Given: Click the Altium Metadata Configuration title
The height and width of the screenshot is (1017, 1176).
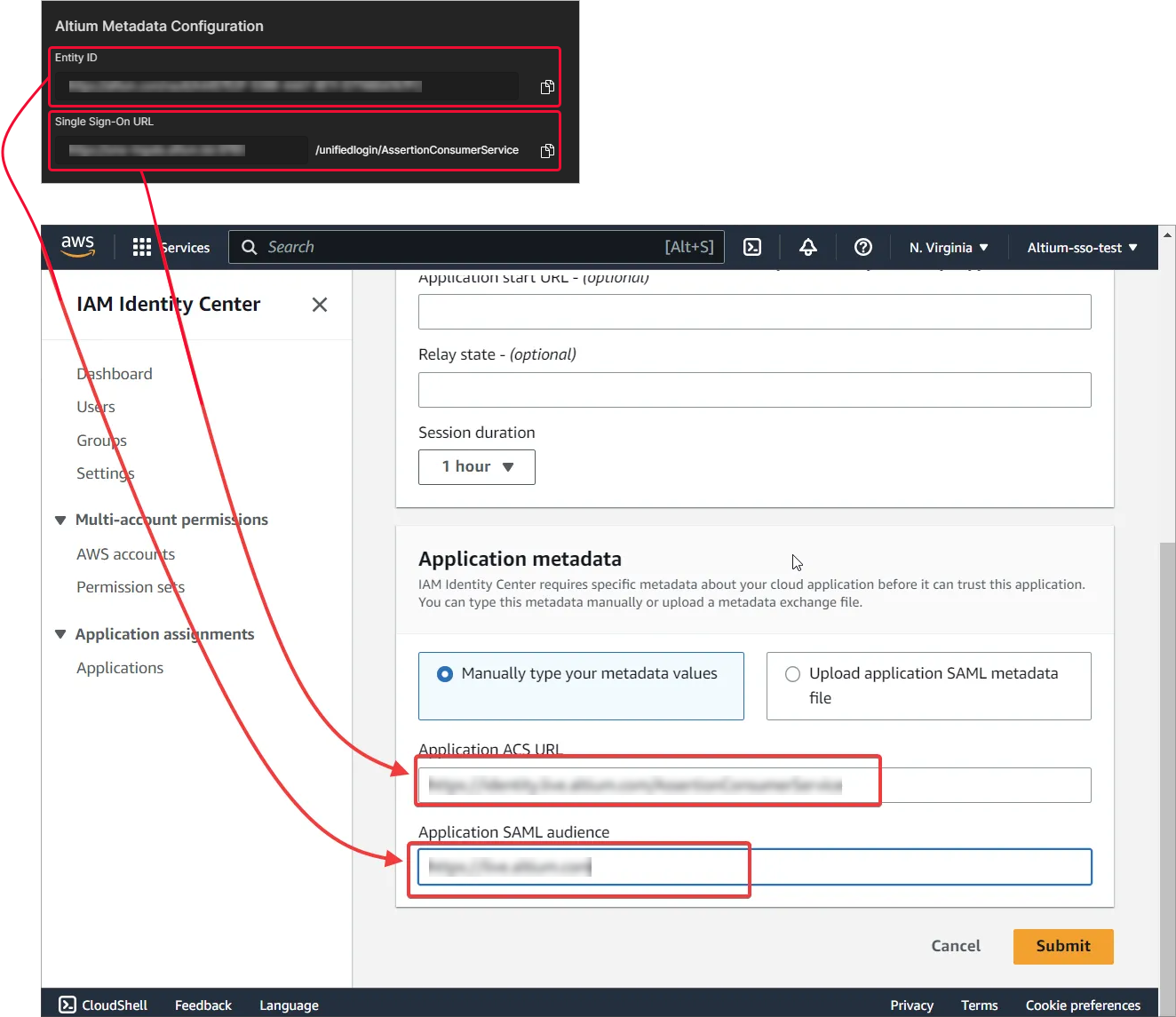Looking at the screenshot, I should pos(159,27).
